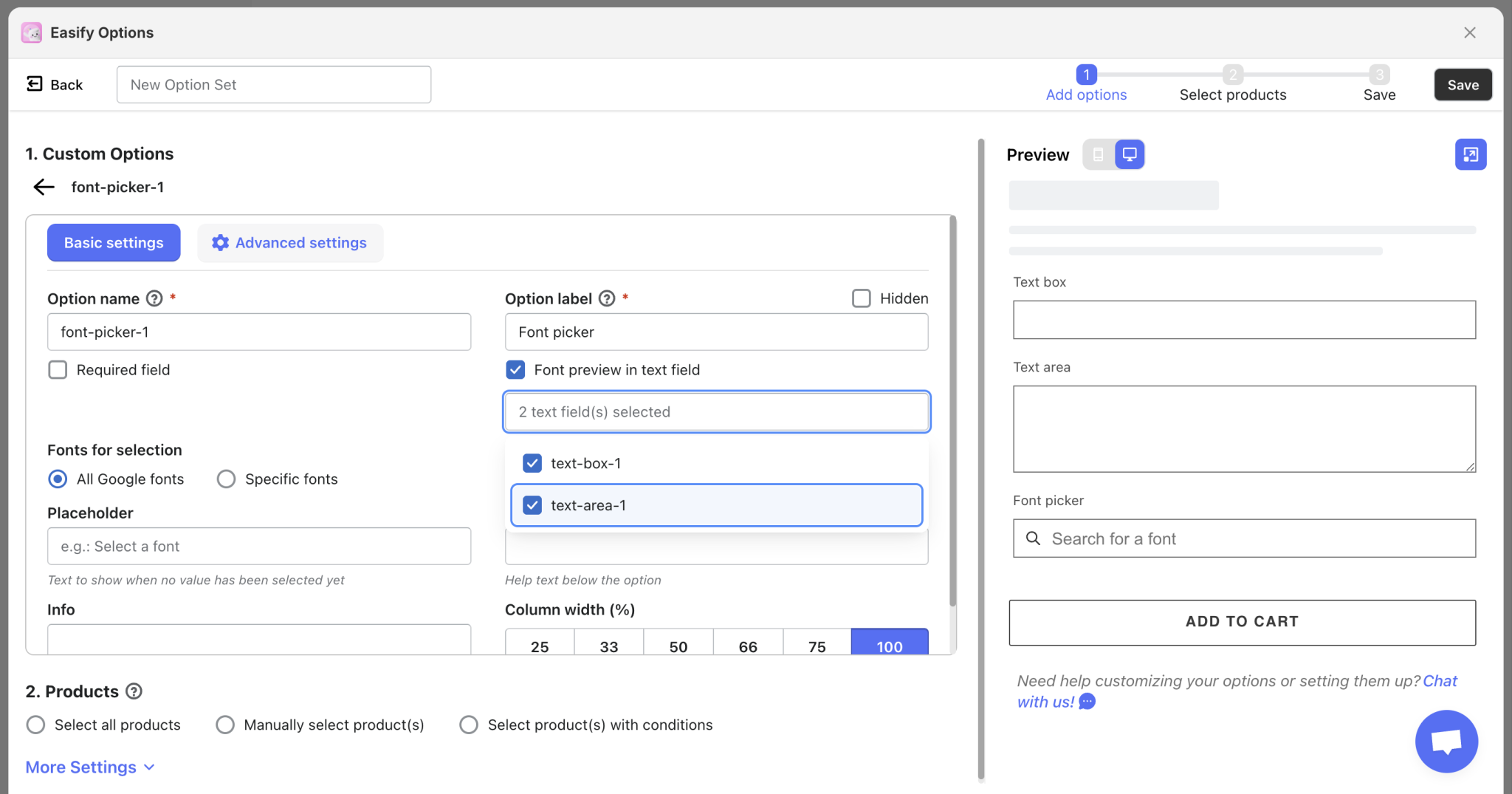Click the Chat with us link

pyautogui.click(x=1439, y=681)
